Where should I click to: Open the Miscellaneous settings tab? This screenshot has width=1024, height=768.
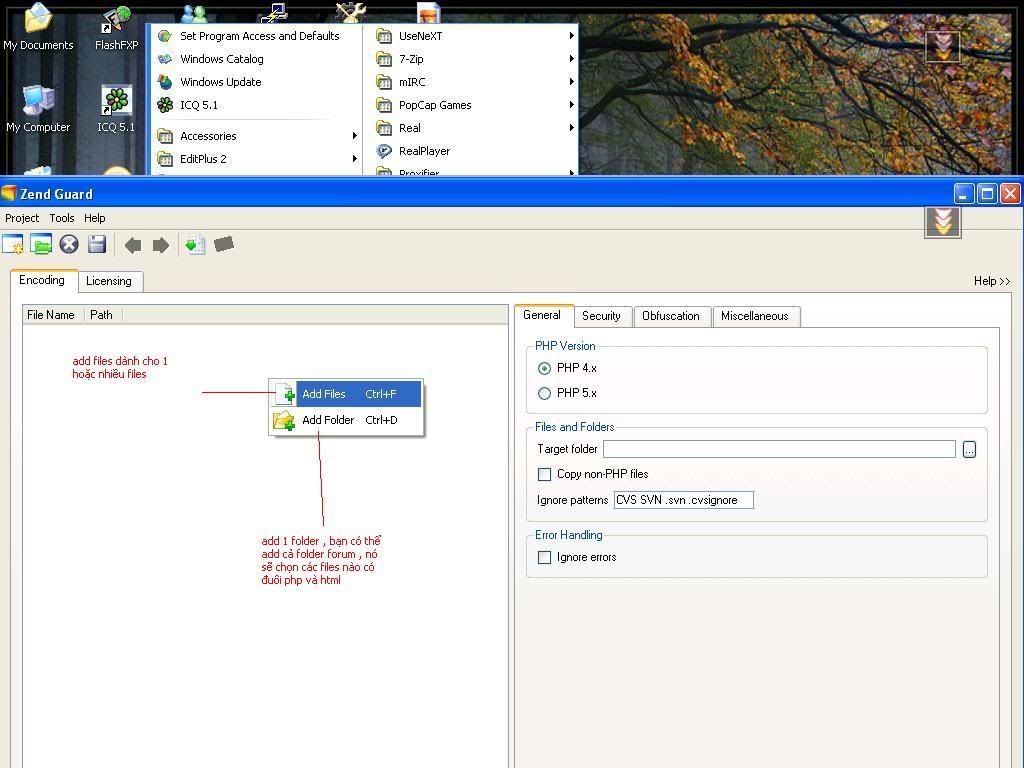tap(755, 316)
